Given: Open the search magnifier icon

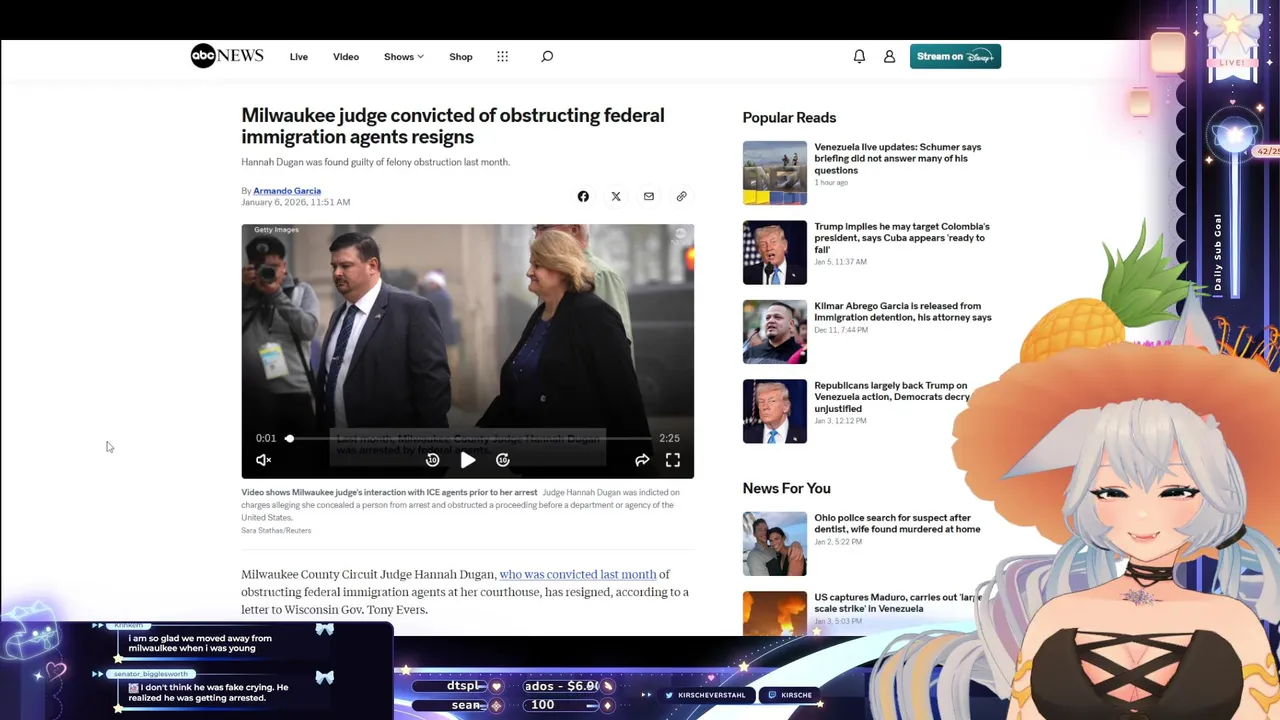Looking at the screenshot, I should (547, 57).
